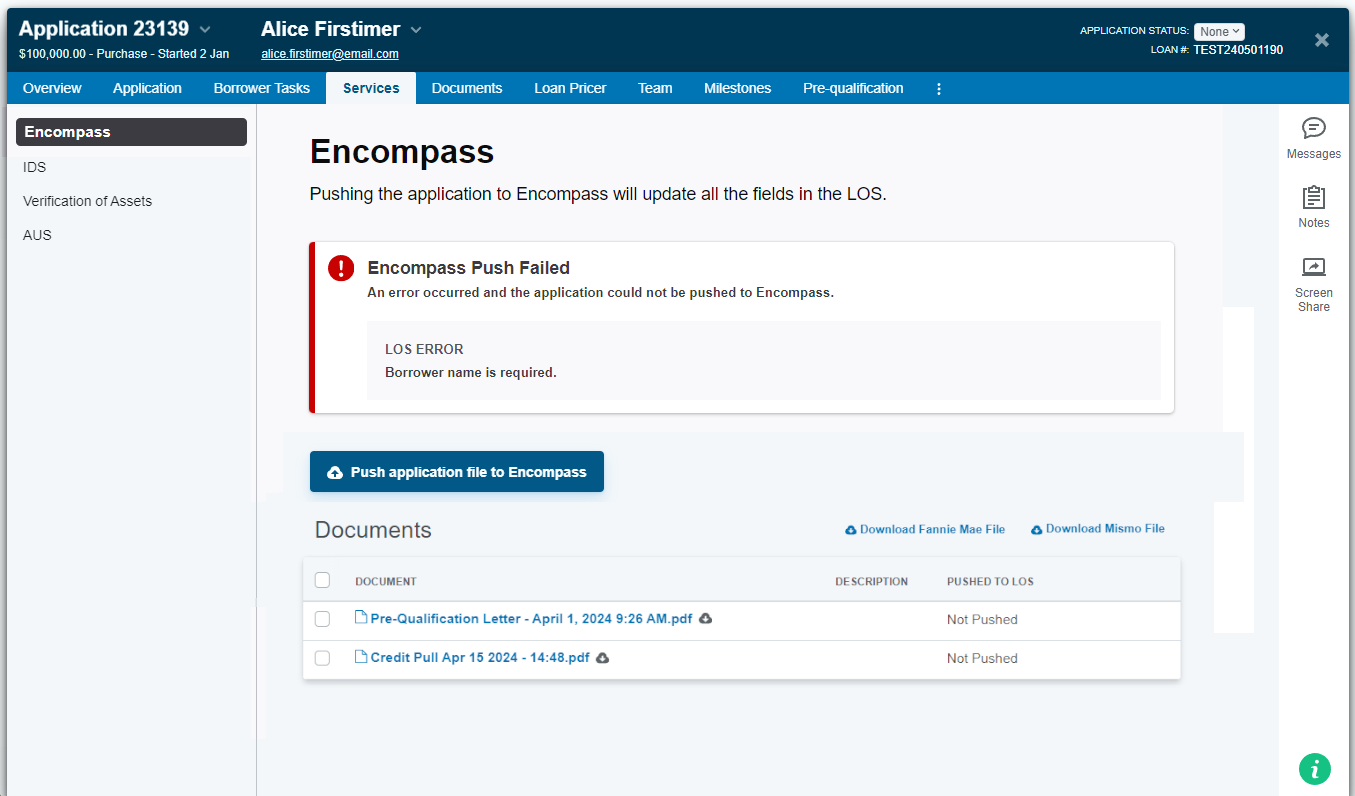The image size is (1355, 796).
Task: Select Verification of Assets in sidebar
Action: pos(88,201)
